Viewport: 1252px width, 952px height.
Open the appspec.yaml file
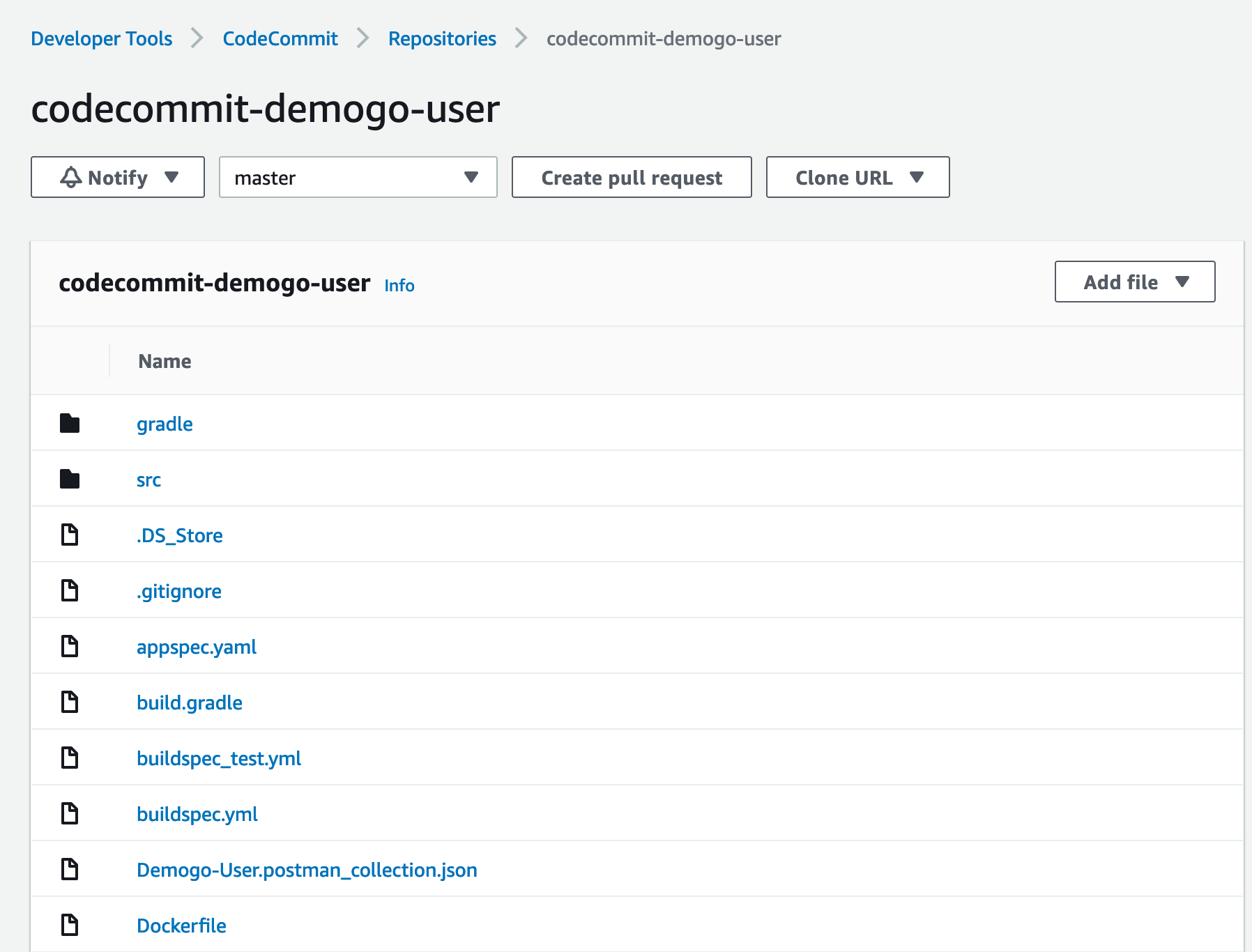click(x=197, y=647)
